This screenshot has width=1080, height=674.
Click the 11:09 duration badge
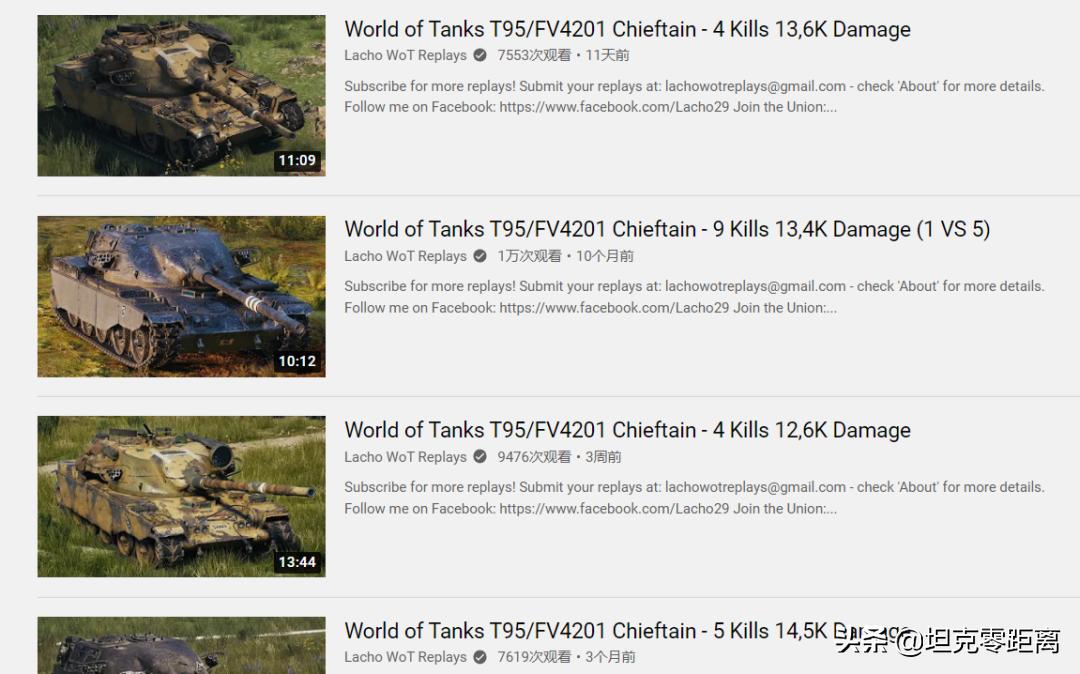(297, 160)
